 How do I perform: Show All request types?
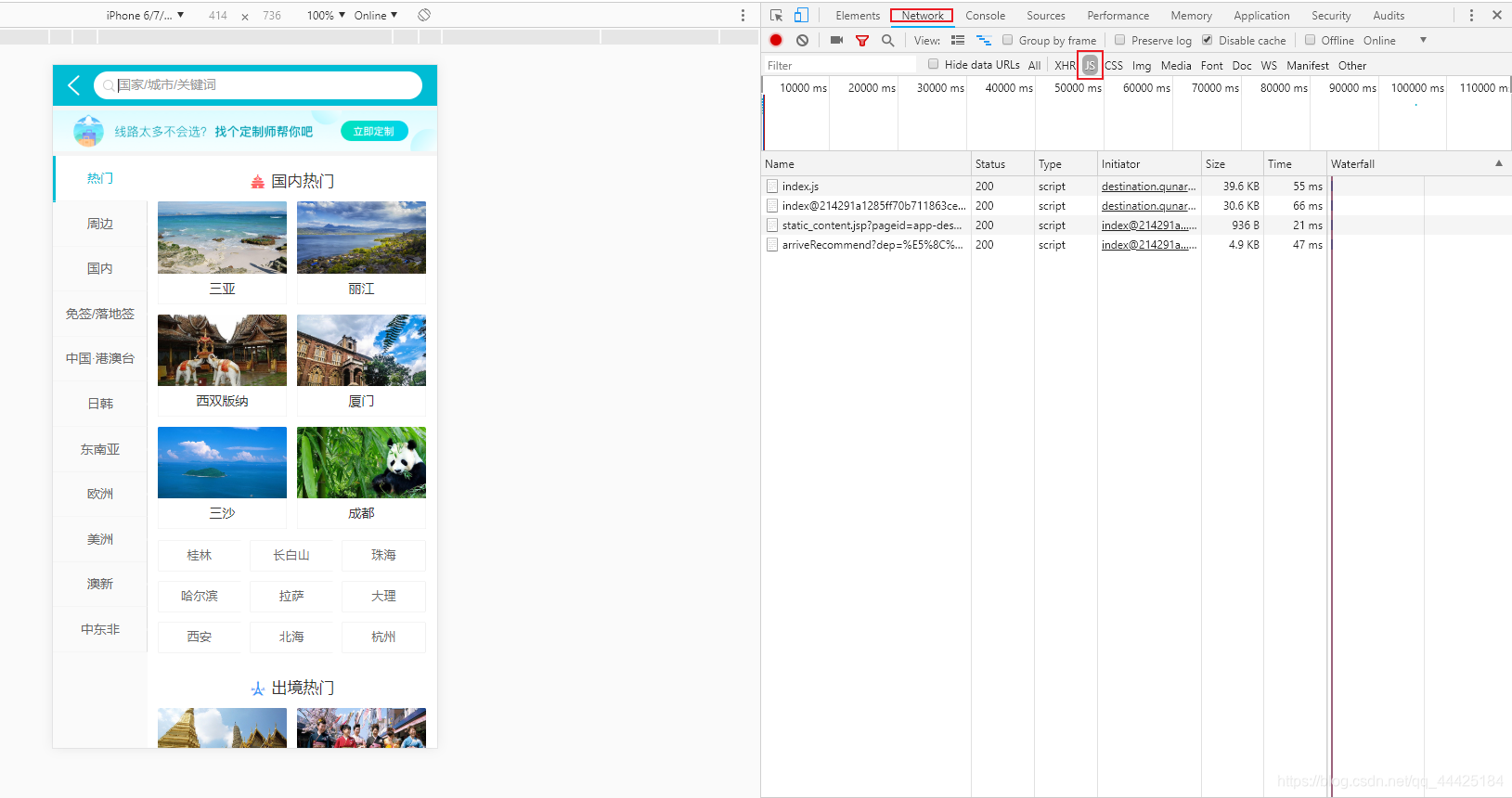[1034, 65]
